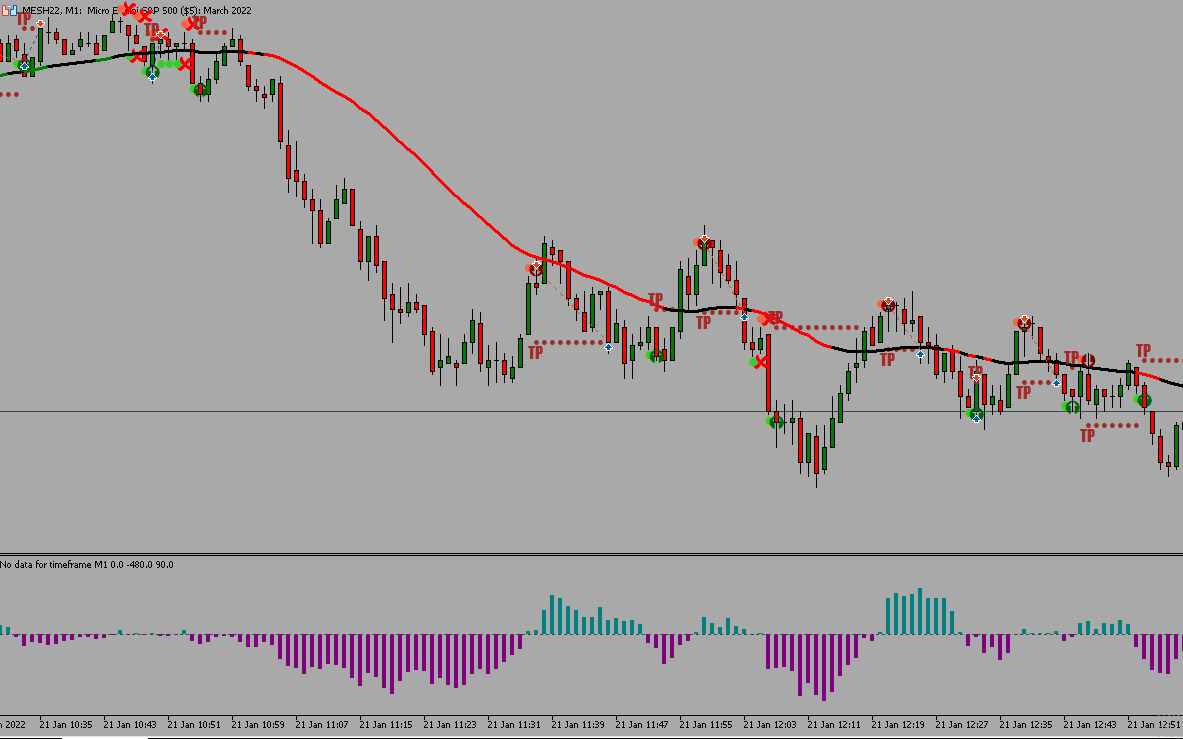Click the '21 Jan 10:59' time label
The width and height of the screenshot is (1183, 739).
click(x=258, y=725)
